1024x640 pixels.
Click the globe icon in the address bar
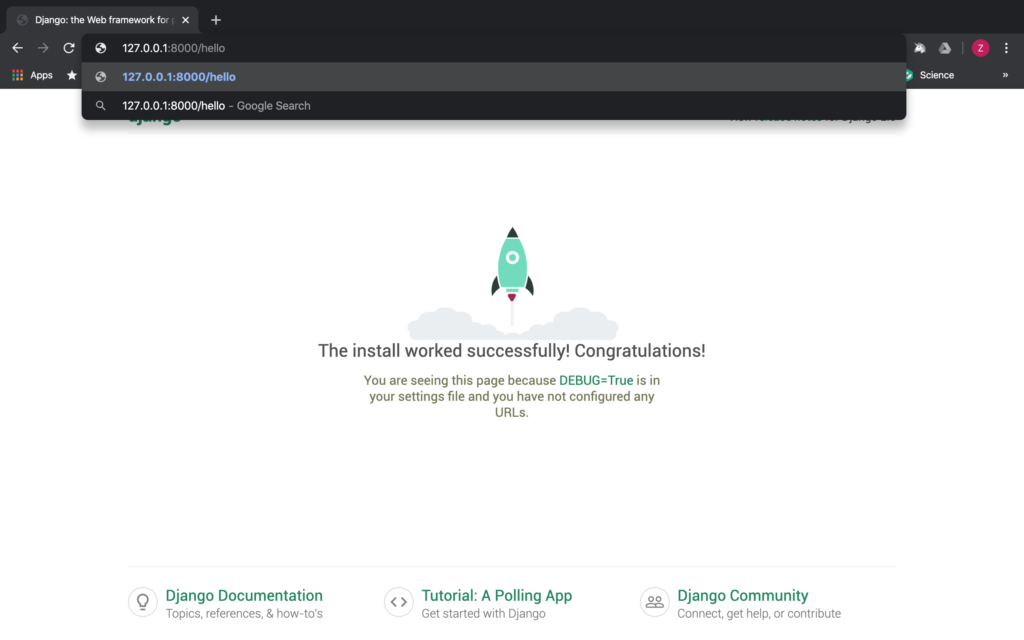pos(101,48)
